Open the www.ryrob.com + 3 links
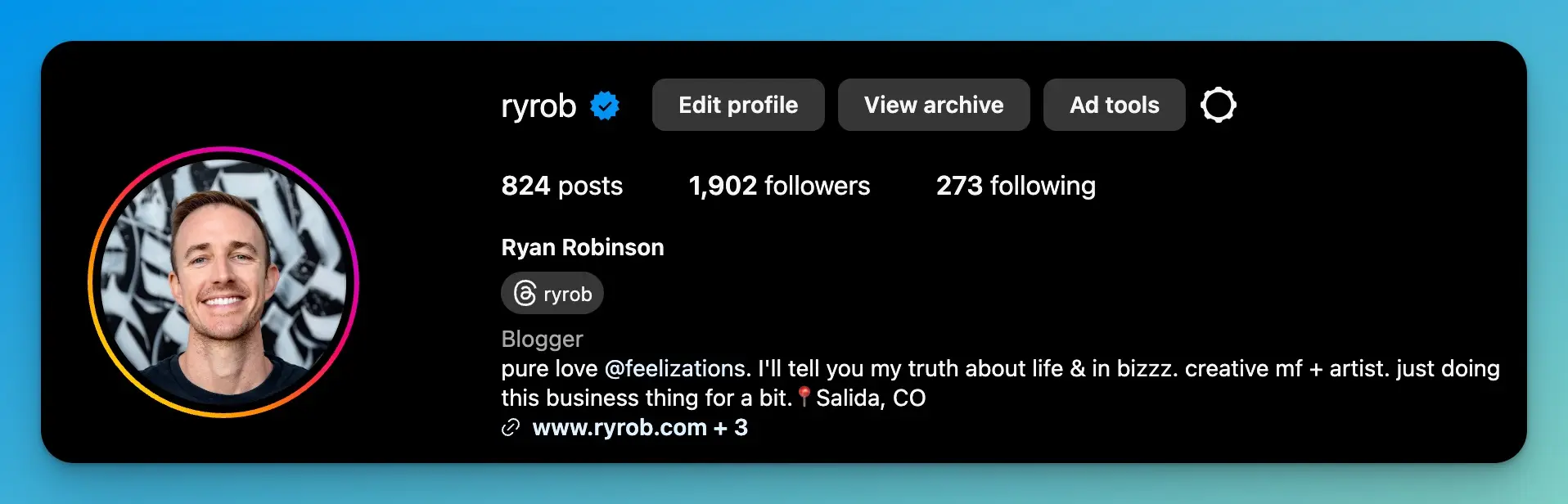The height and width of the screenshot is (504, 1568). click(x=640, y=427)
